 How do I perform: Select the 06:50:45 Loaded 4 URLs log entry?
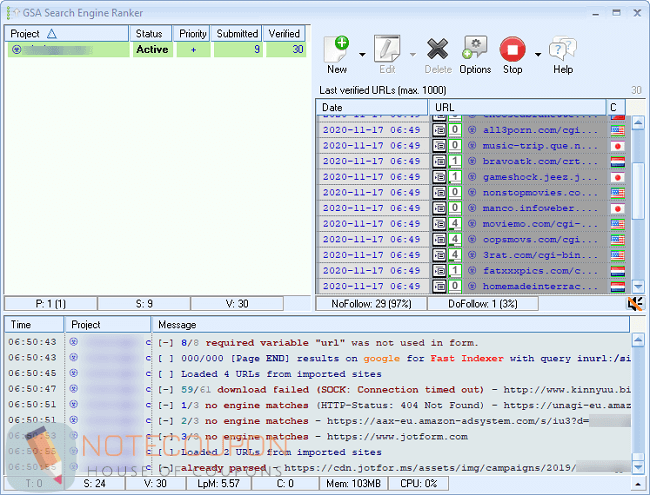tap(318, 374)
